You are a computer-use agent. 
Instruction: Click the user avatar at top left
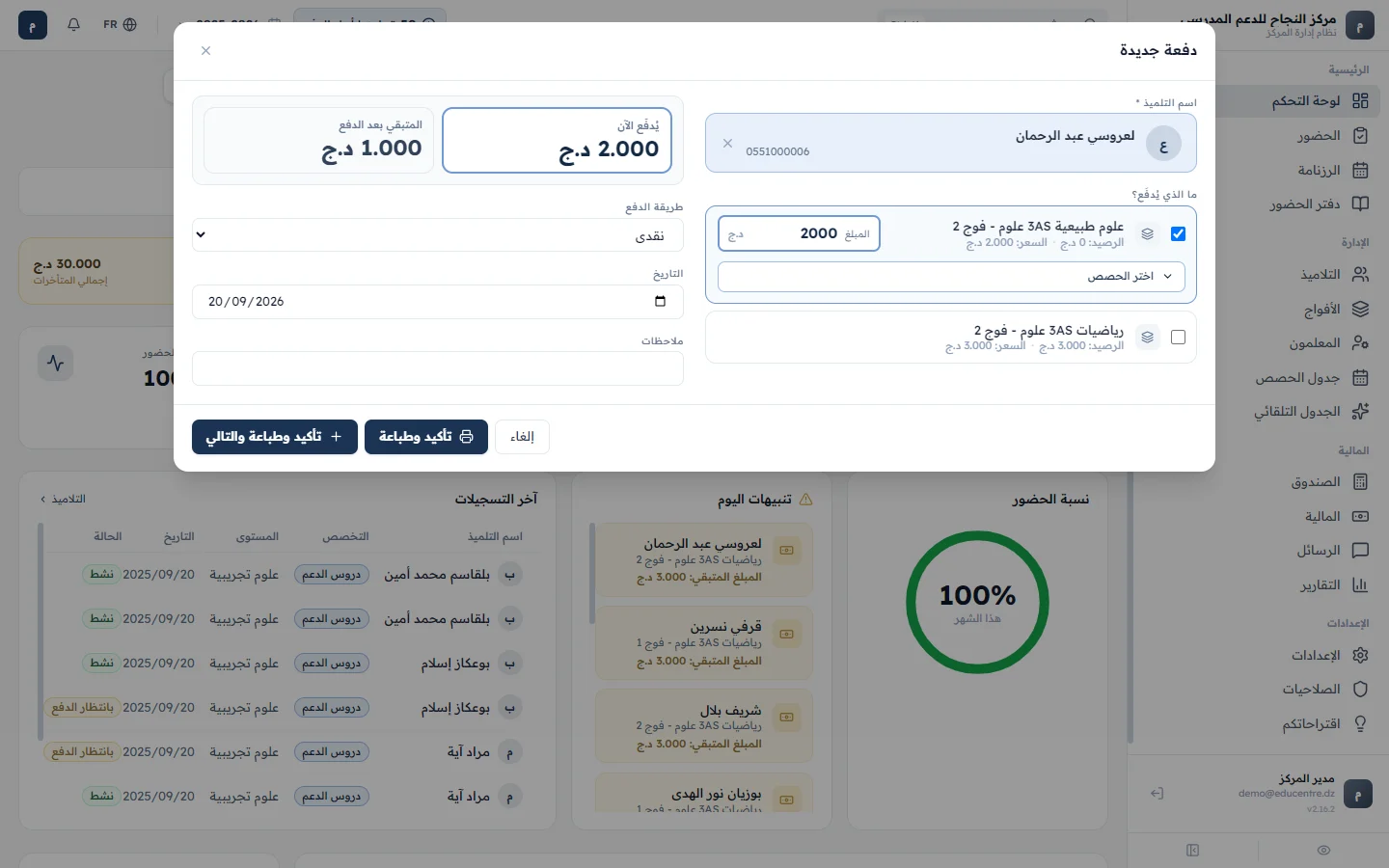tap(33, 24)
